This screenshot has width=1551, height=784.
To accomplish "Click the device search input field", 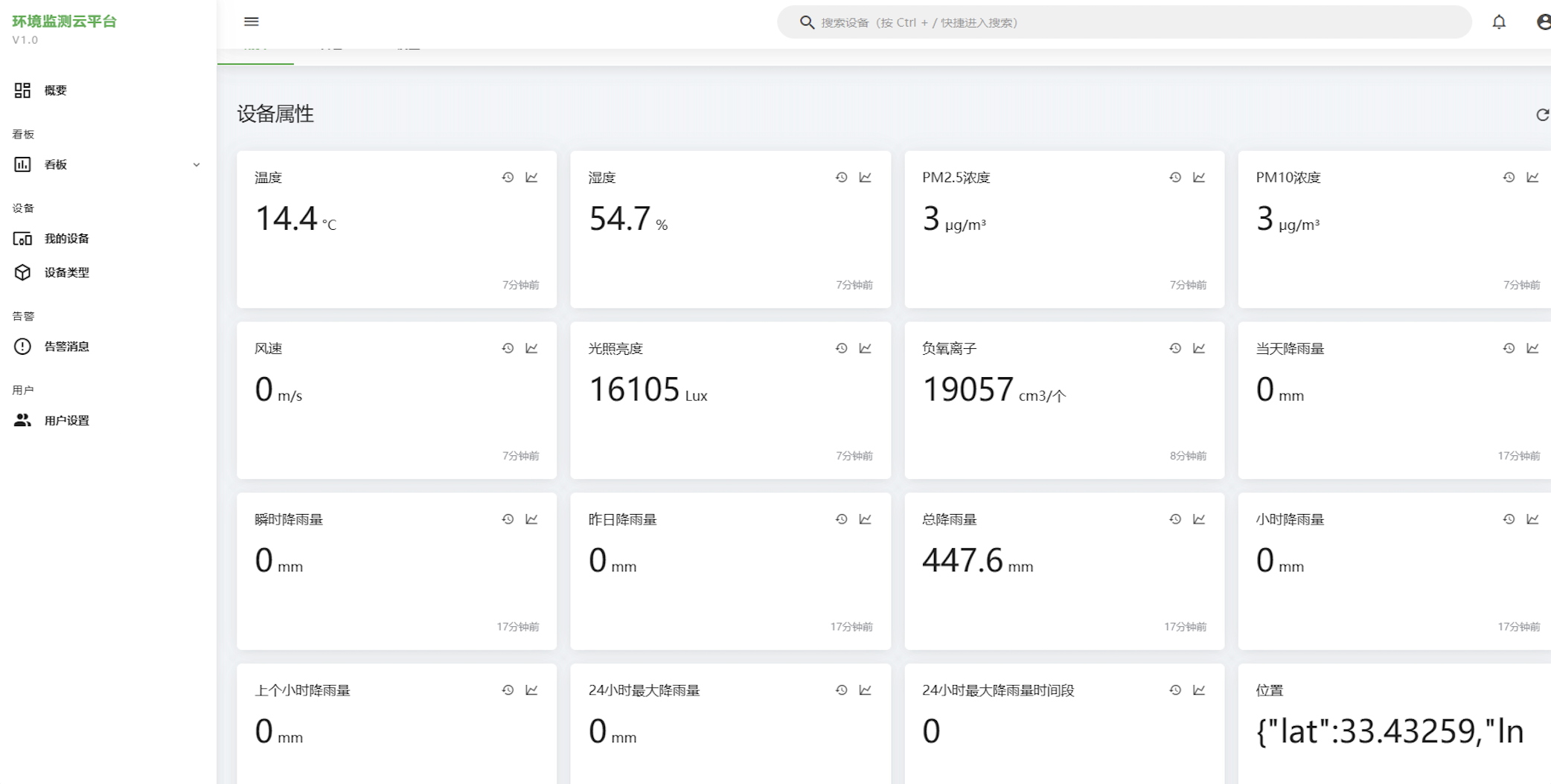I will (x=1125, y=22).
